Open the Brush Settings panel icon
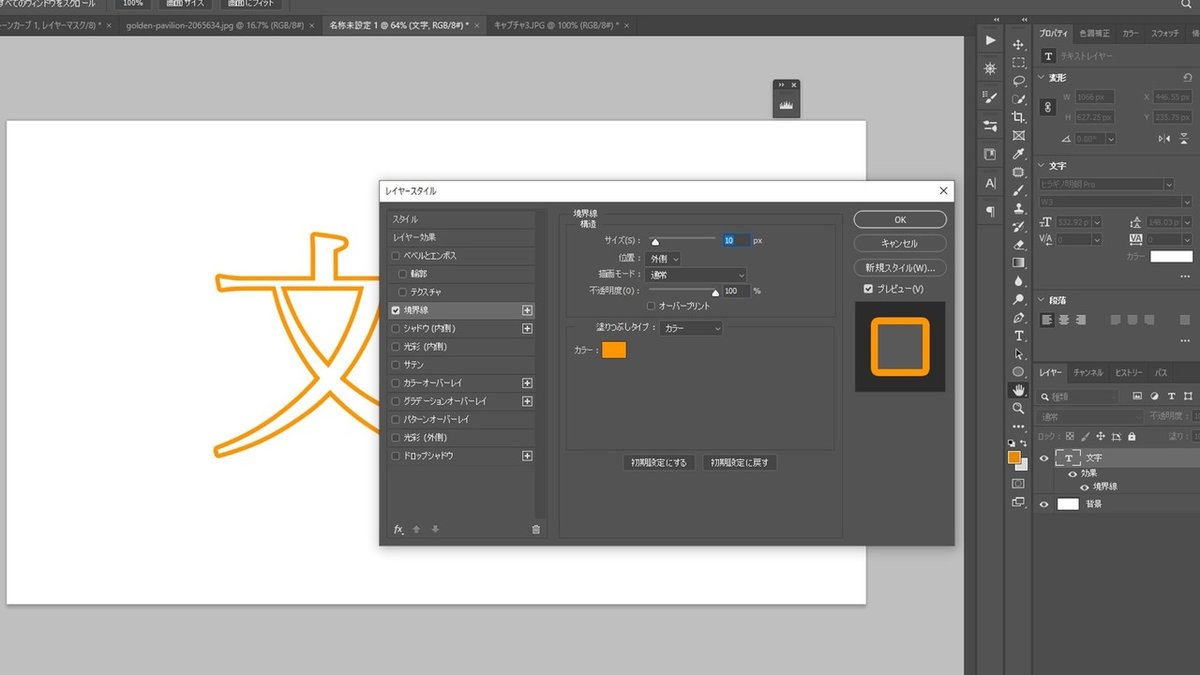The height and width of the screenshot is (675, 1200). [x=990, y=97]
